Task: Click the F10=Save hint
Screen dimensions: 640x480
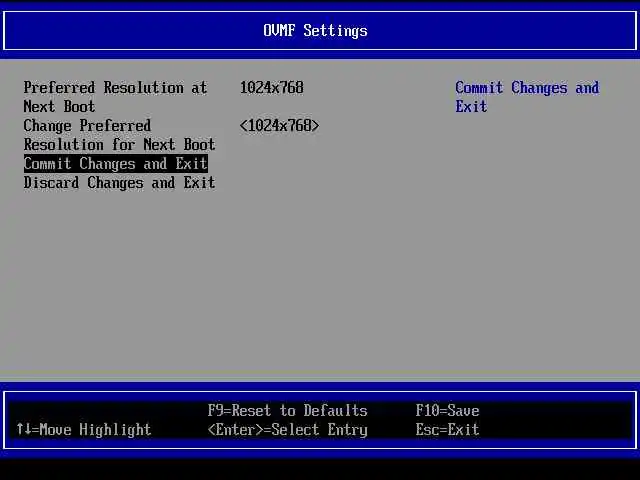Action: 447,410
